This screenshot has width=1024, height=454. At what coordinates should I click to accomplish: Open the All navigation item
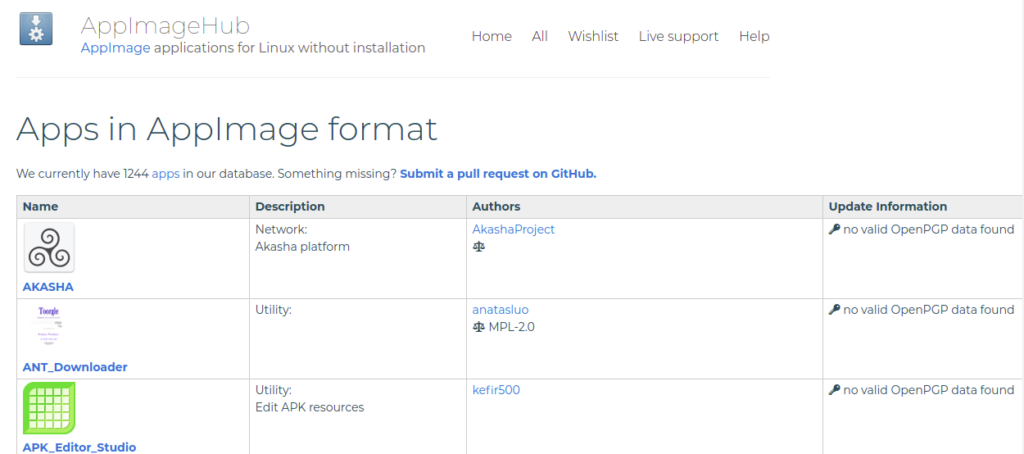540,36
